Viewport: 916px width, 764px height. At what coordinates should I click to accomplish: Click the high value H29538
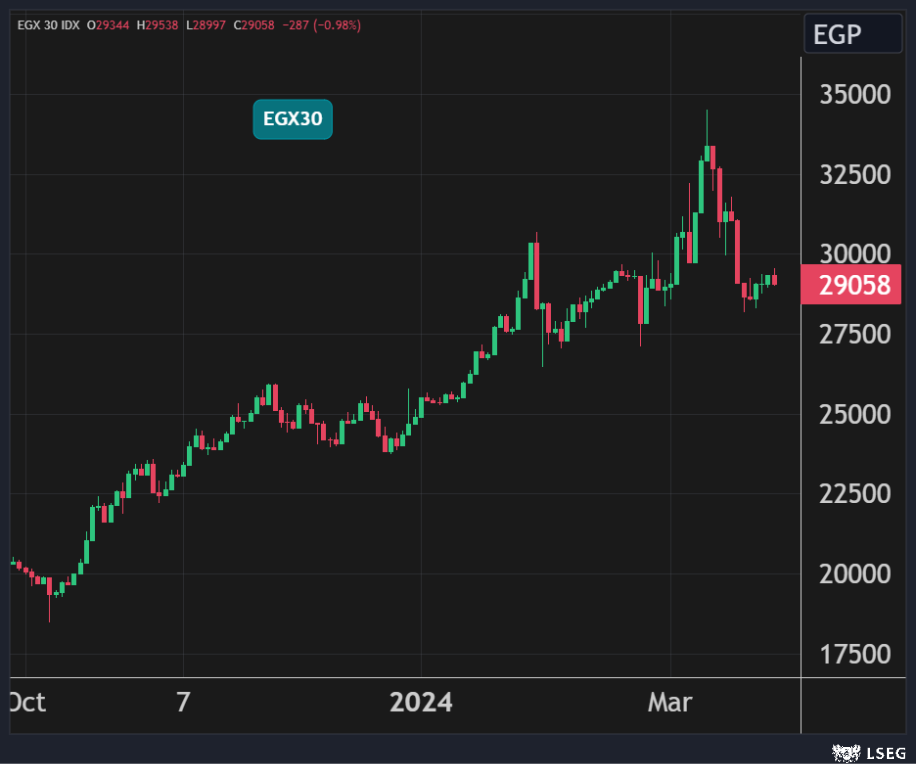[x=159, y=23]
